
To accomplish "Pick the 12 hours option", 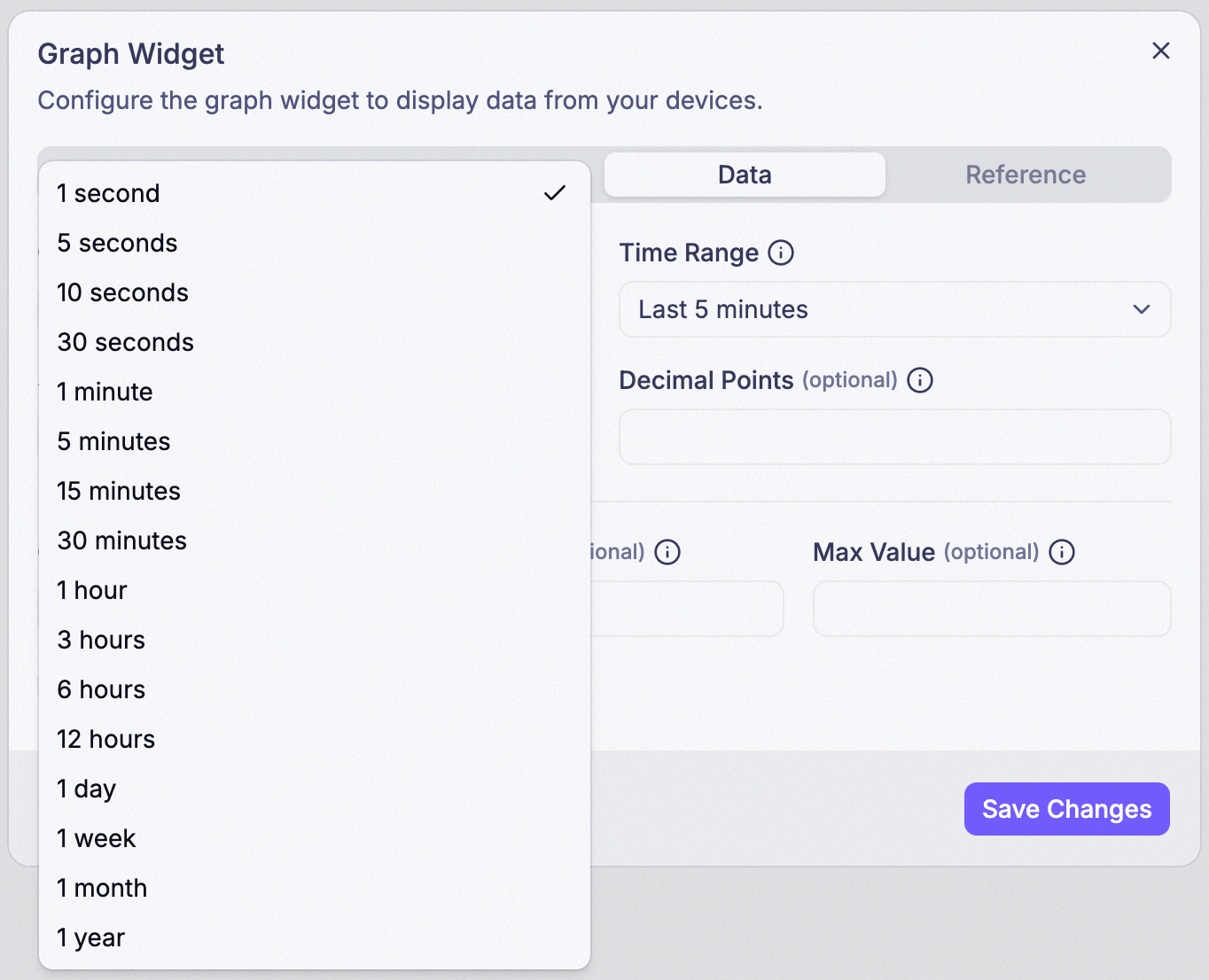I will (x=315, y=739).
